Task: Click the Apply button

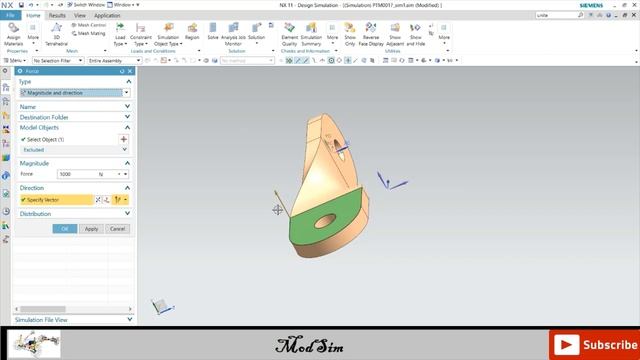Action: click(91, 229)
